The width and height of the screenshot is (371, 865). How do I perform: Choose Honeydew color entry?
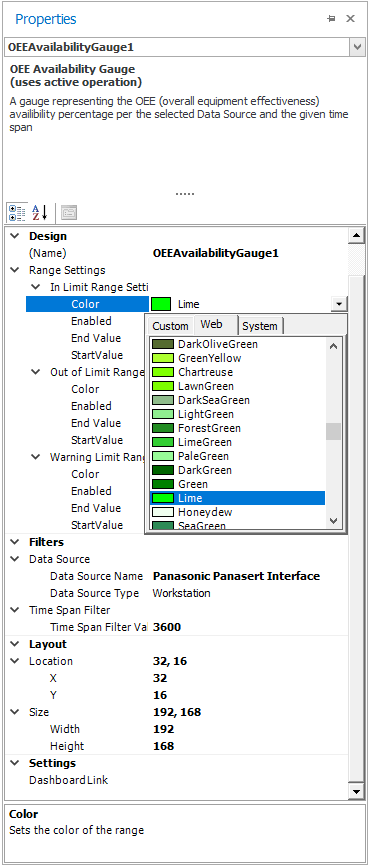pyautogui.click(x=238, y=512)
